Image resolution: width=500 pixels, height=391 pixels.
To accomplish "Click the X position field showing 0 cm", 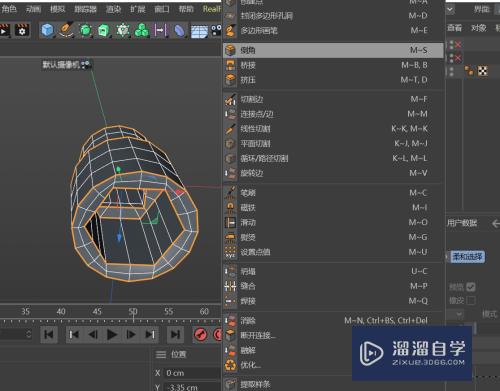I will tap(192, 373).
